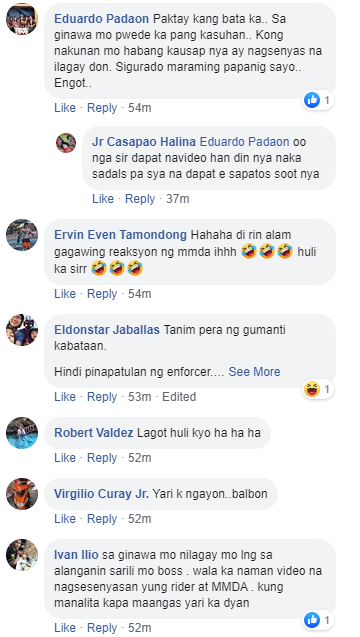The width and height of the screenshot is (360, 637).
Task: Show edit history via Edited label
Action: tap(179, 396)
